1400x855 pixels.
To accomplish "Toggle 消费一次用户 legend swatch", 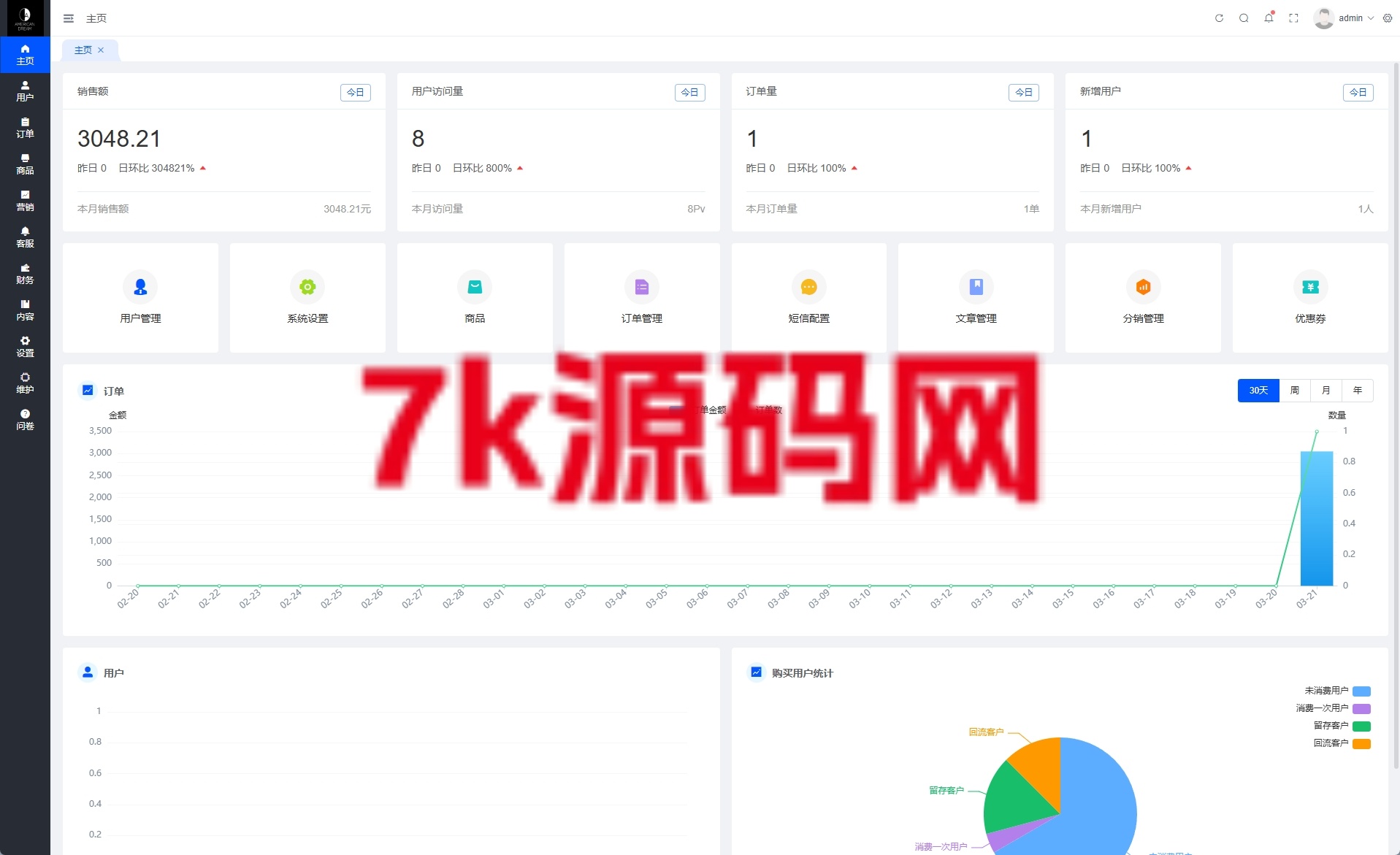I will pos(1361,709).
